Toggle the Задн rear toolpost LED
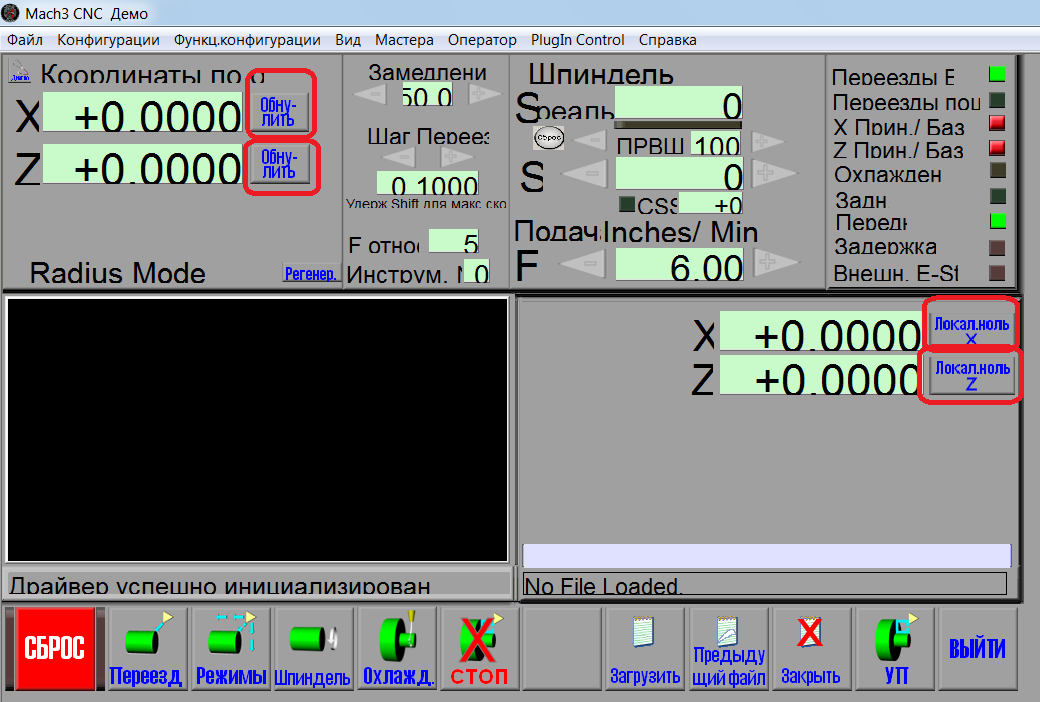This screenshot has height=702, width=1040. [998, 196]
